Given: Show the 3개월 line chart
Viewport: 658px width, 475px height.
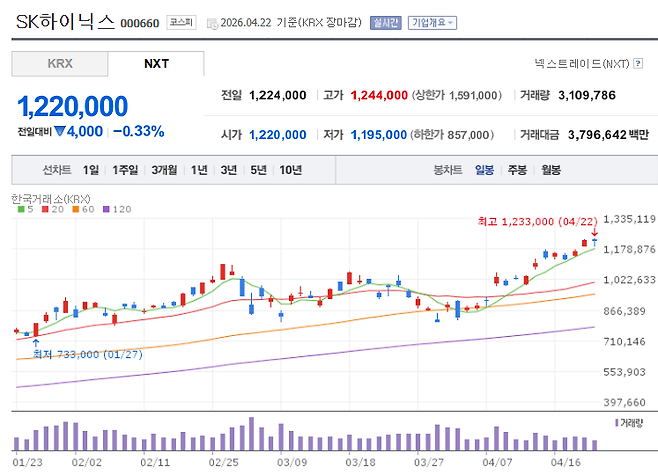Looking at the screenshot, I should [x=166, y=170].
